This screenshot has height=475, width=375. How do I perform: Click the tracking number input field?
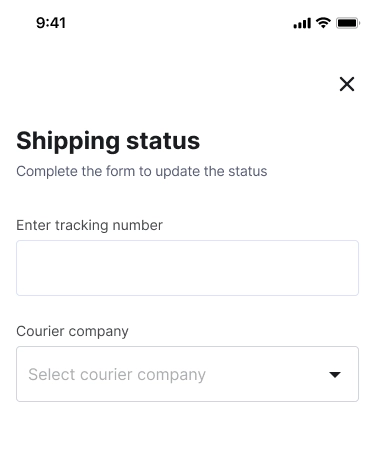(187, 268)
